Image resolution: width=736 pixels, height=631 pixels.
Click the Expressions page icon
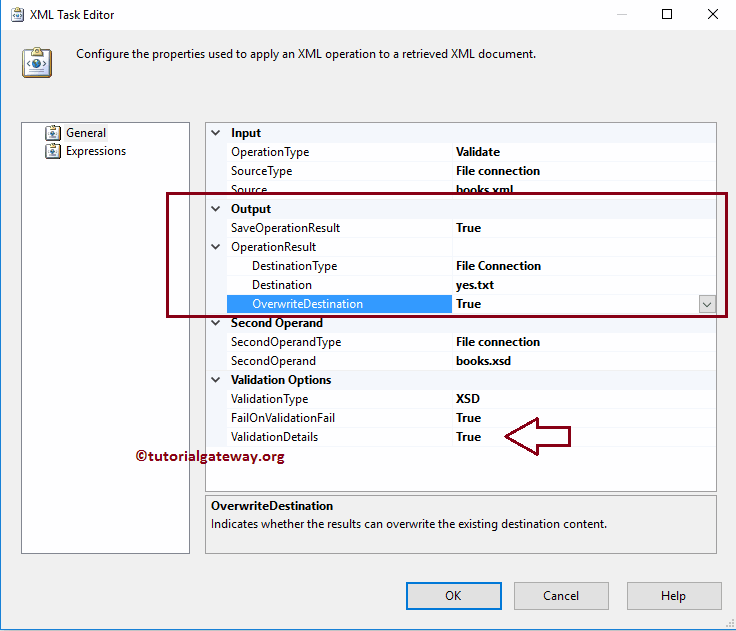53,151
